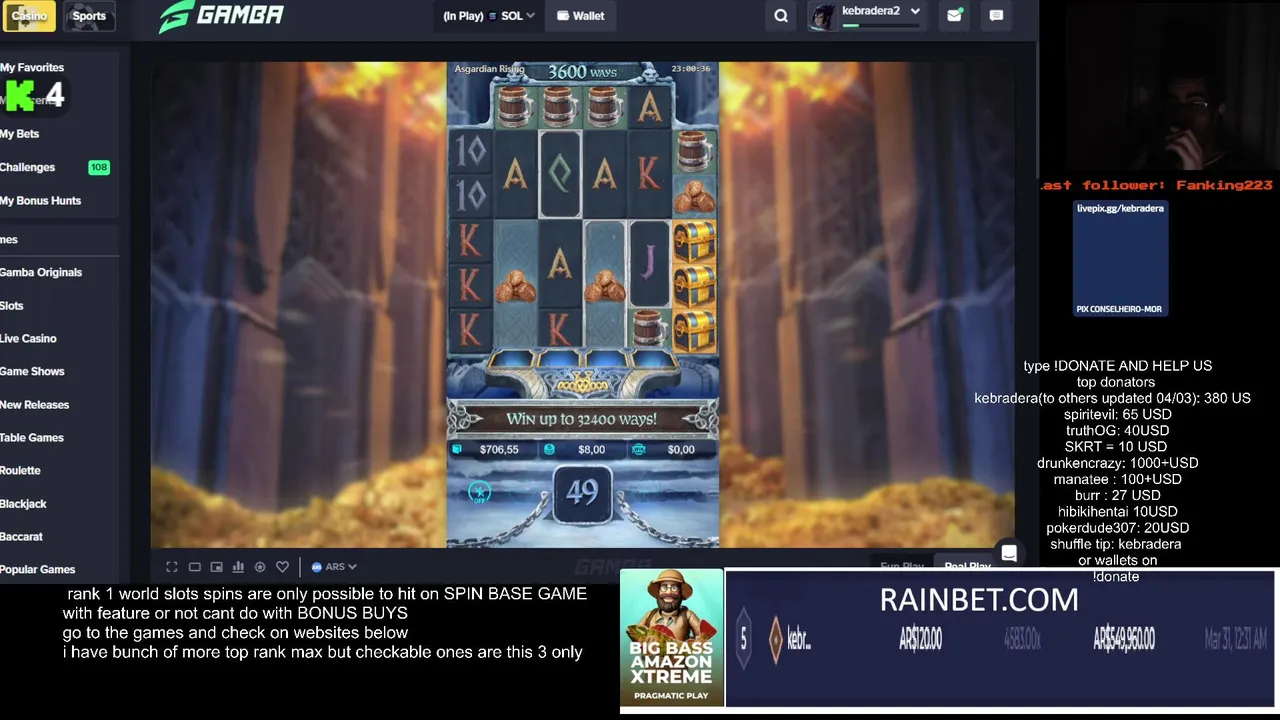The image size is (1280, 720).
Task: Open My Bets in sidebar
Action: click(x=20, y=134)
